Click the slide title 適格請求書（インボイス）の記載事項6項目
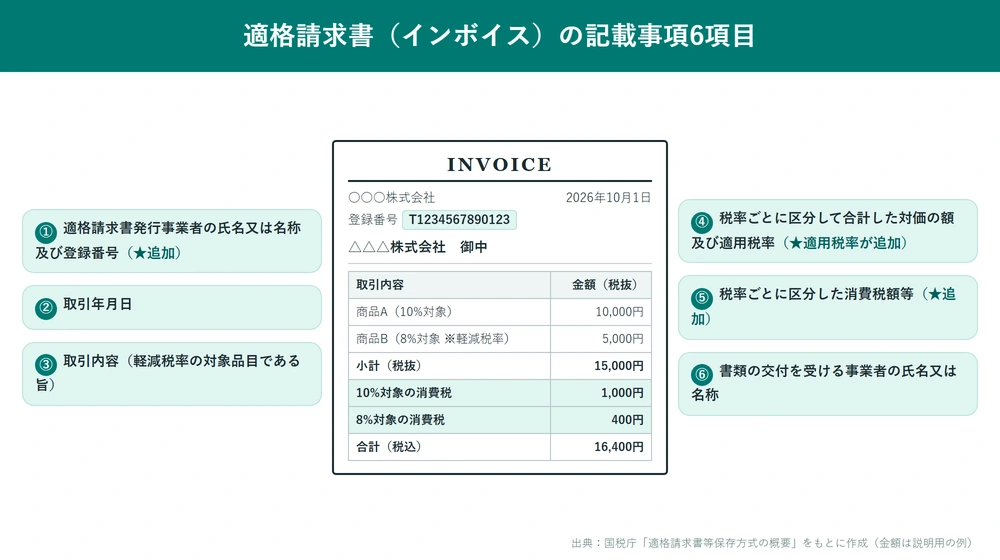 tap(499, 35)
